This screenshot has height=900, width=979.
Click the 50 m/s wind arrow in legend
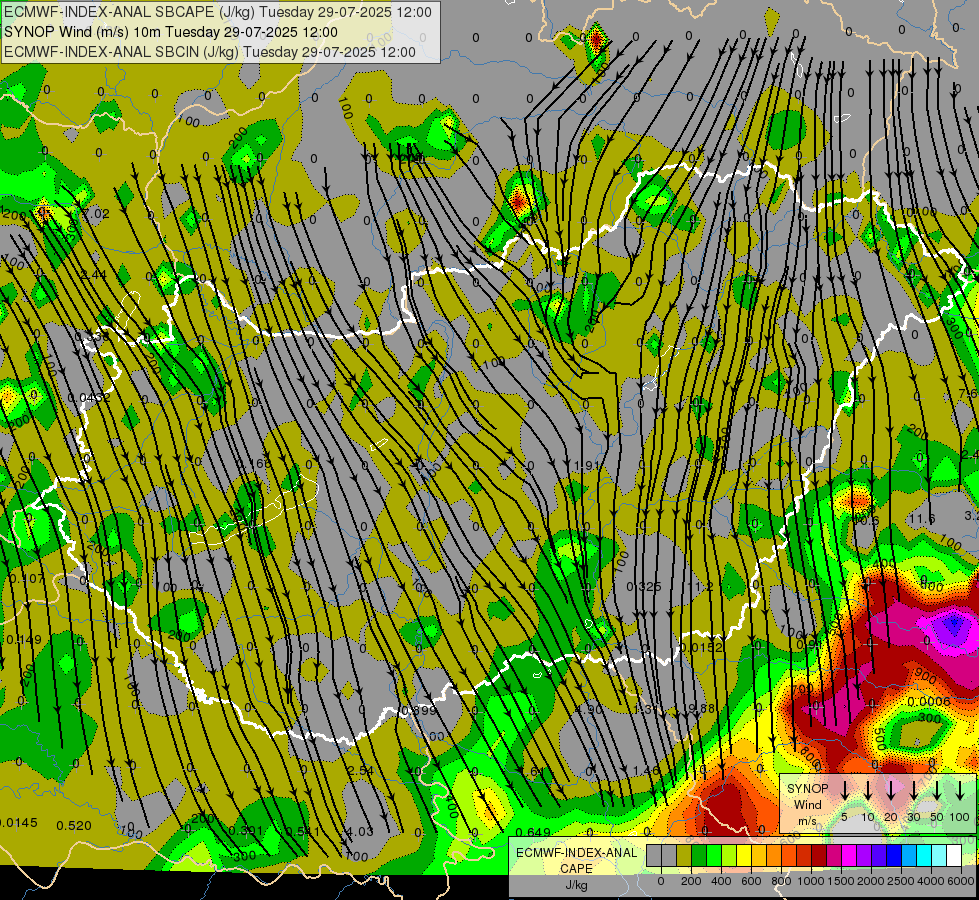pyautogui.click(x=937, y=789)
